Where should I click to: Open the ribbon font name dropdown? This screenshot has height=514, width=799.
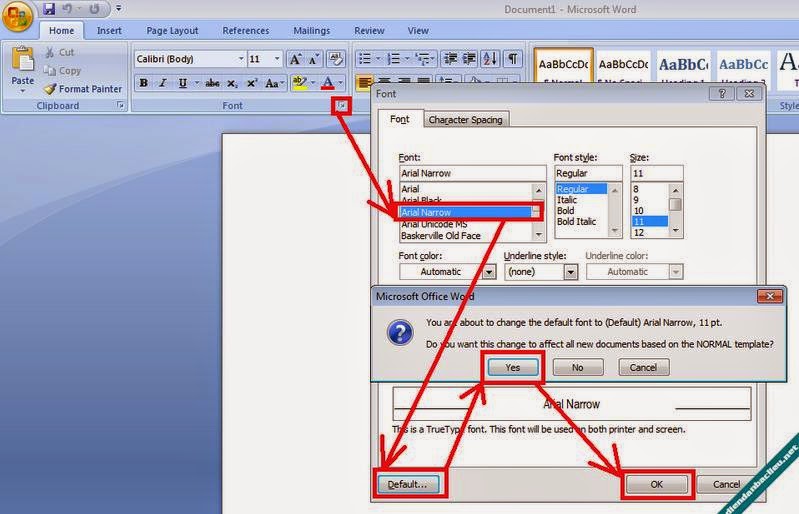241,59
